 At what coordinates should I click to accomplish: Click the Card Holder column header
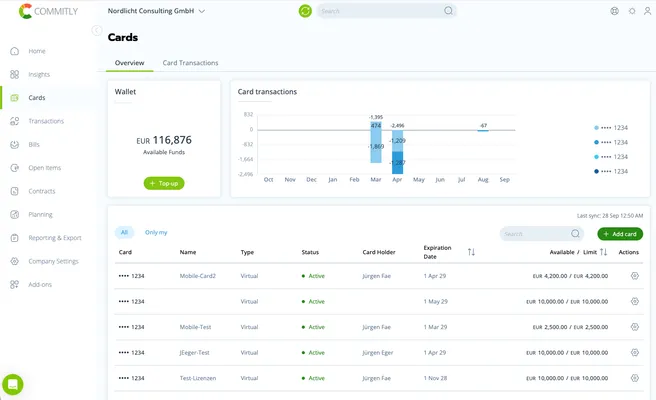(379, 252)
